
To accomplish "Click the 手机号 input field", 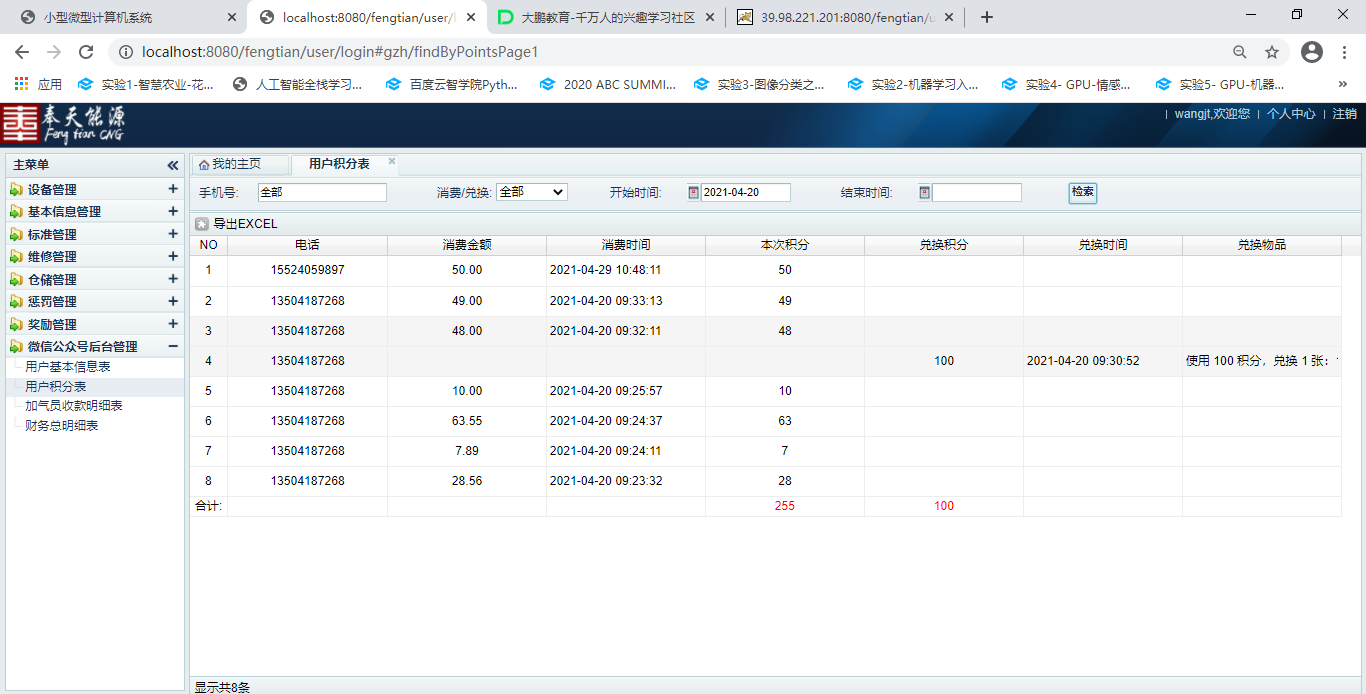I will (x=322, y=192).
